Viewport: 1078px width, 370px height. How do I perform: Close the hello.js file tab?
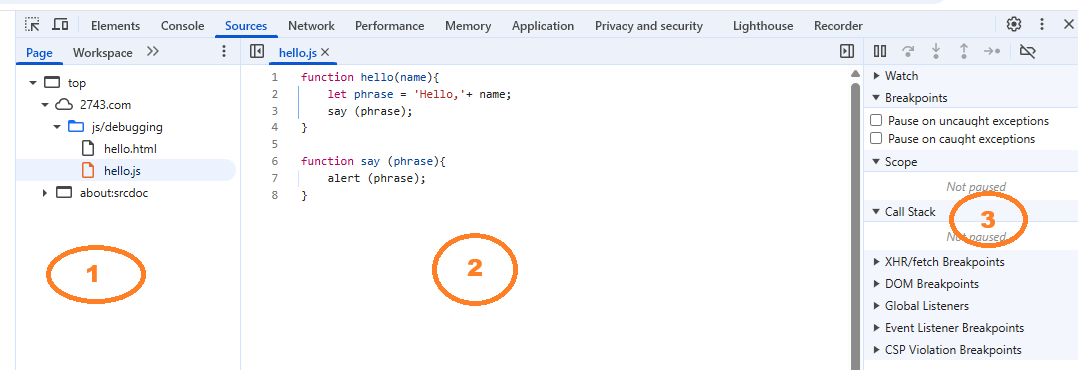[325, 52]
